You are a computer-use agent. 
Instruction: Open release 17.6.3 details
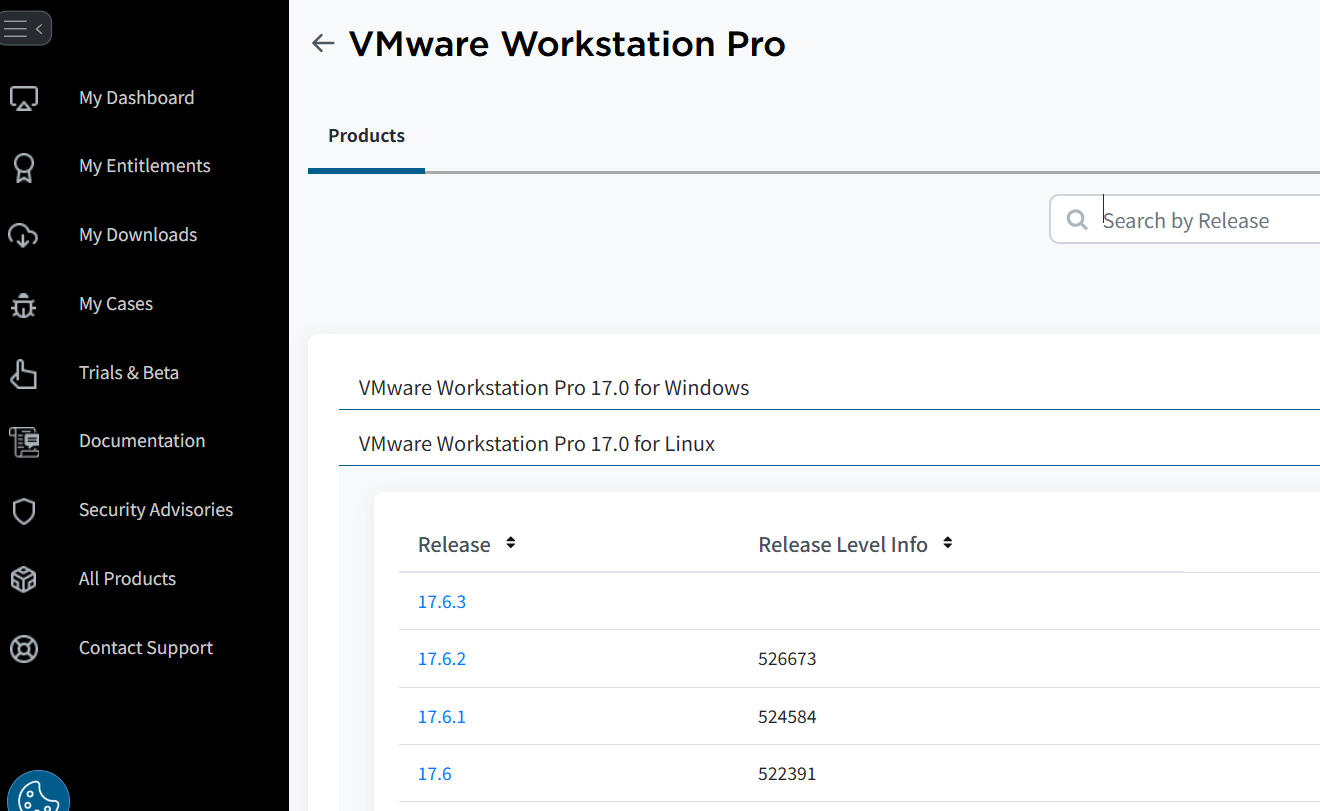point(442,601)
